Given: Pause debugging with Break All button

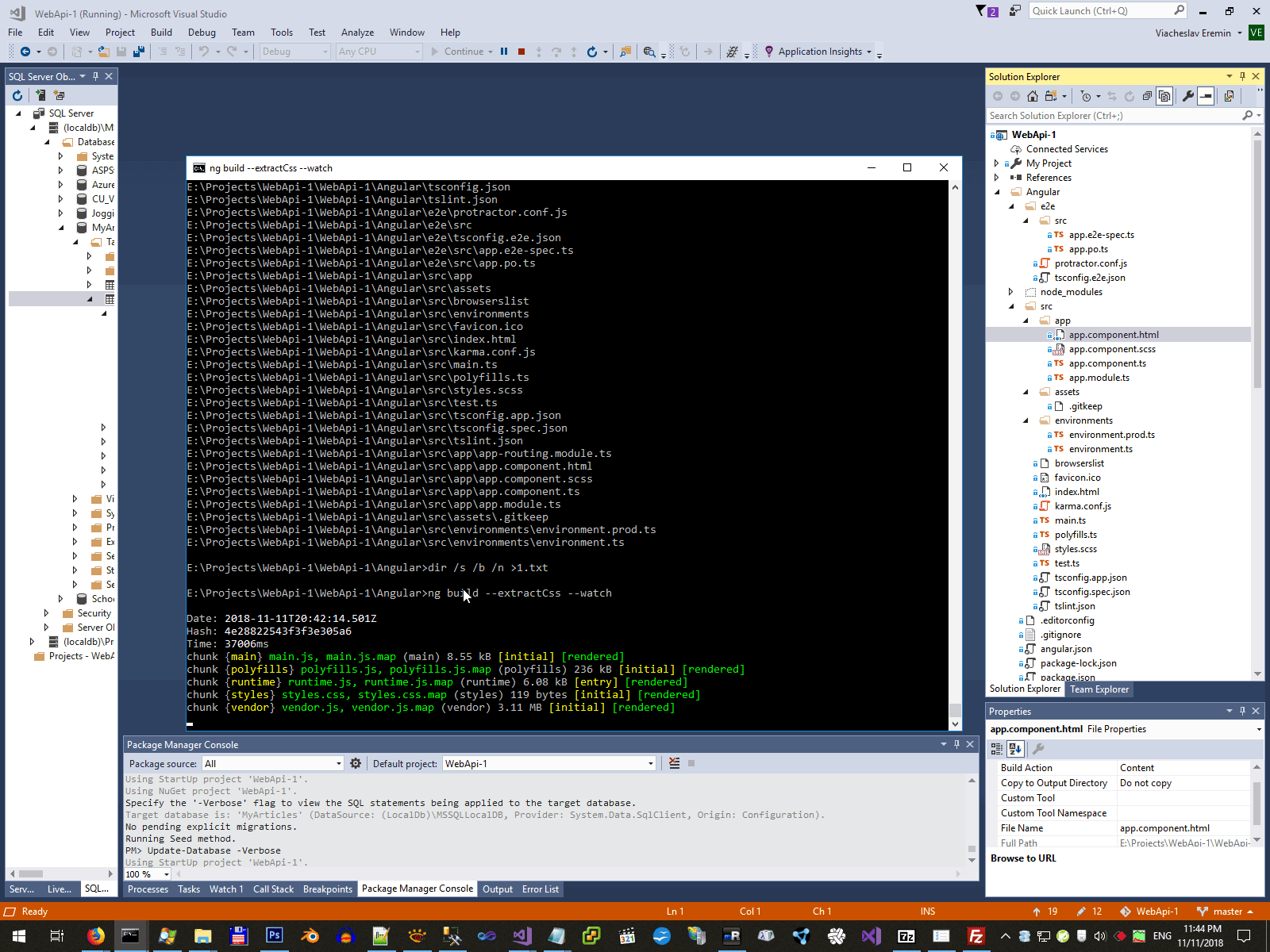Looking at the screenshot, I should (x=504, y=52).
